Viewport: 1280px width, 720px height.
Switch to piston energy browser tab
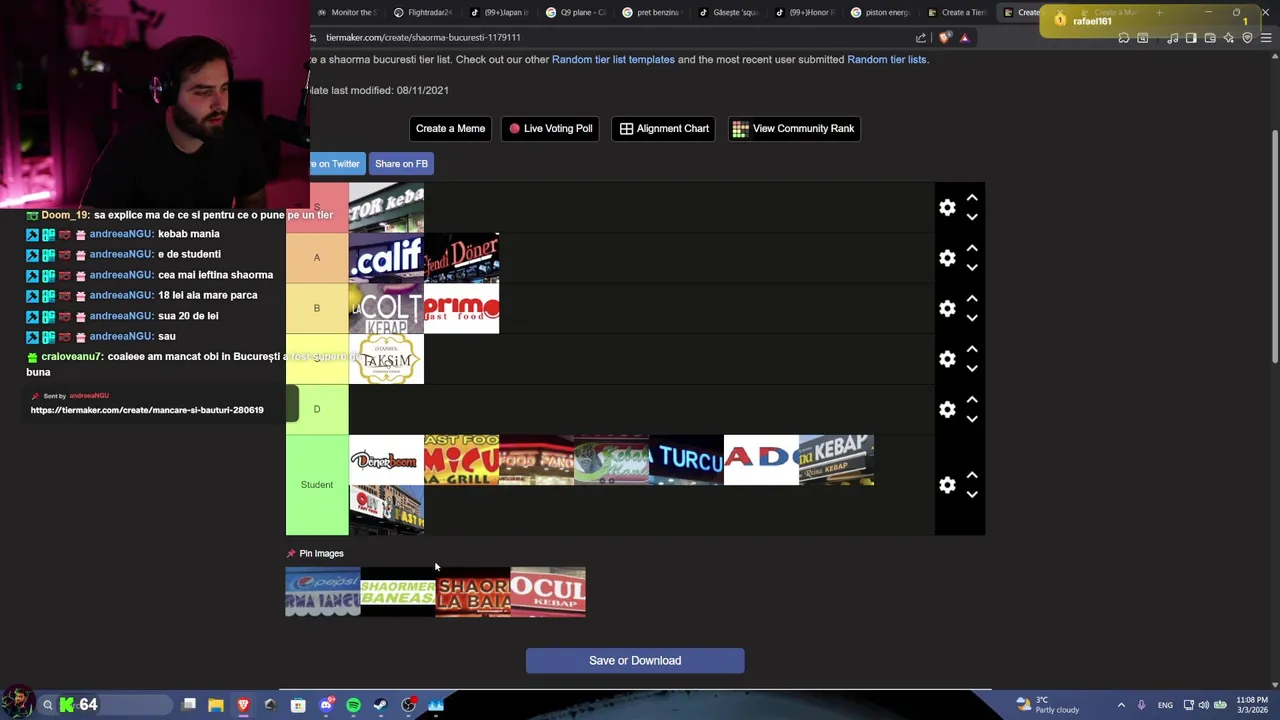(881, 13)
